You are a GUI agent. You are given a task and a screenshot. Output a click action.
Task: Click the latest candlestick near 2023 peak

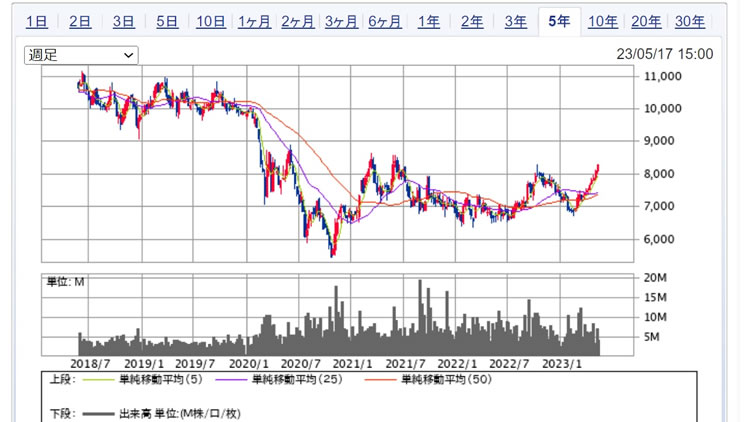598,168
